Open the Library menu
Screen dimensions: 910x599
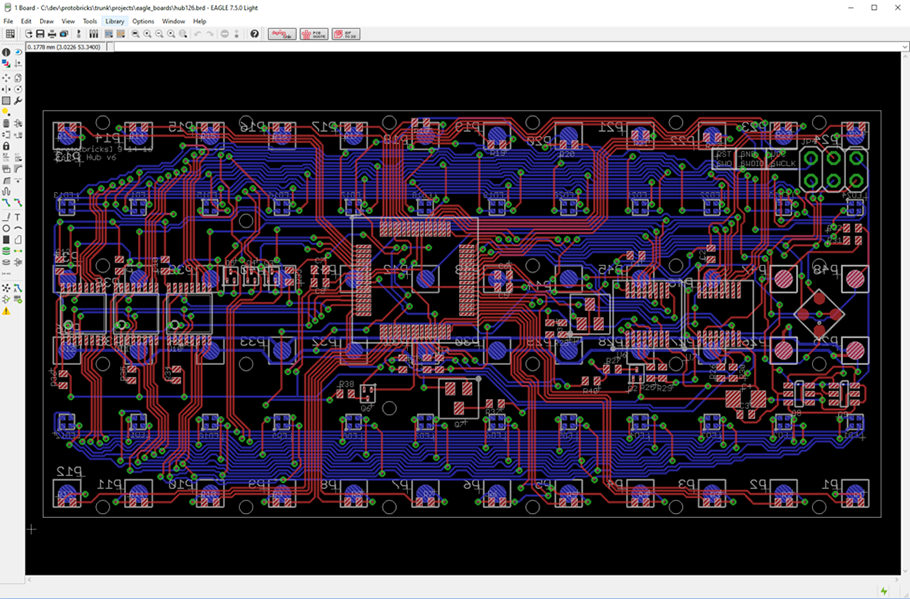tap(114, 21)
